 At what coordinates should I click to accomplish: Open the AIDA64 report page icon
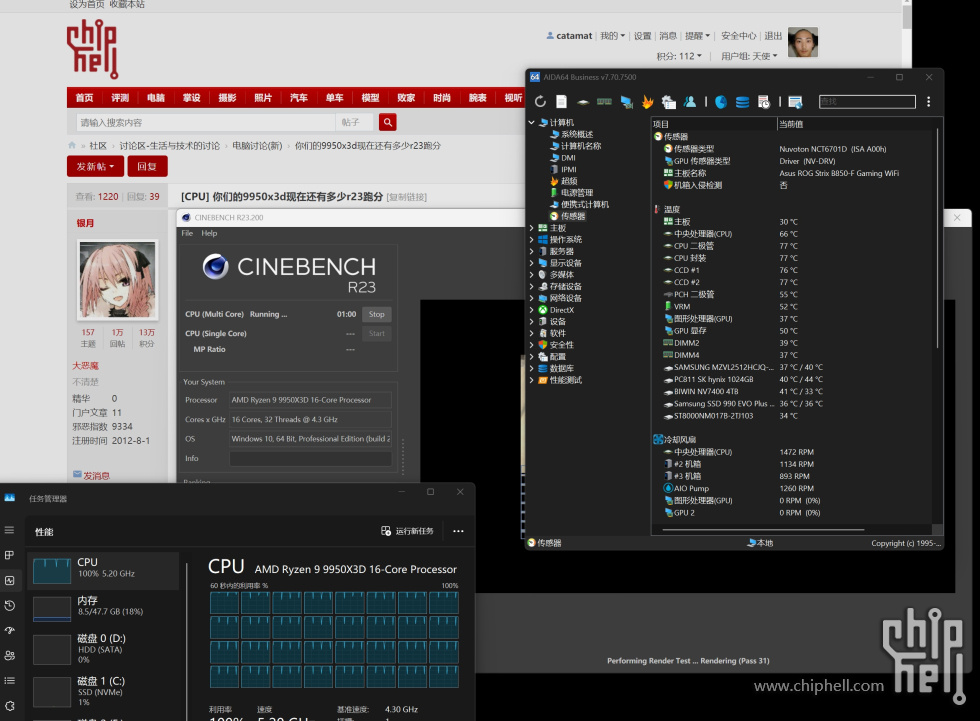561,101
